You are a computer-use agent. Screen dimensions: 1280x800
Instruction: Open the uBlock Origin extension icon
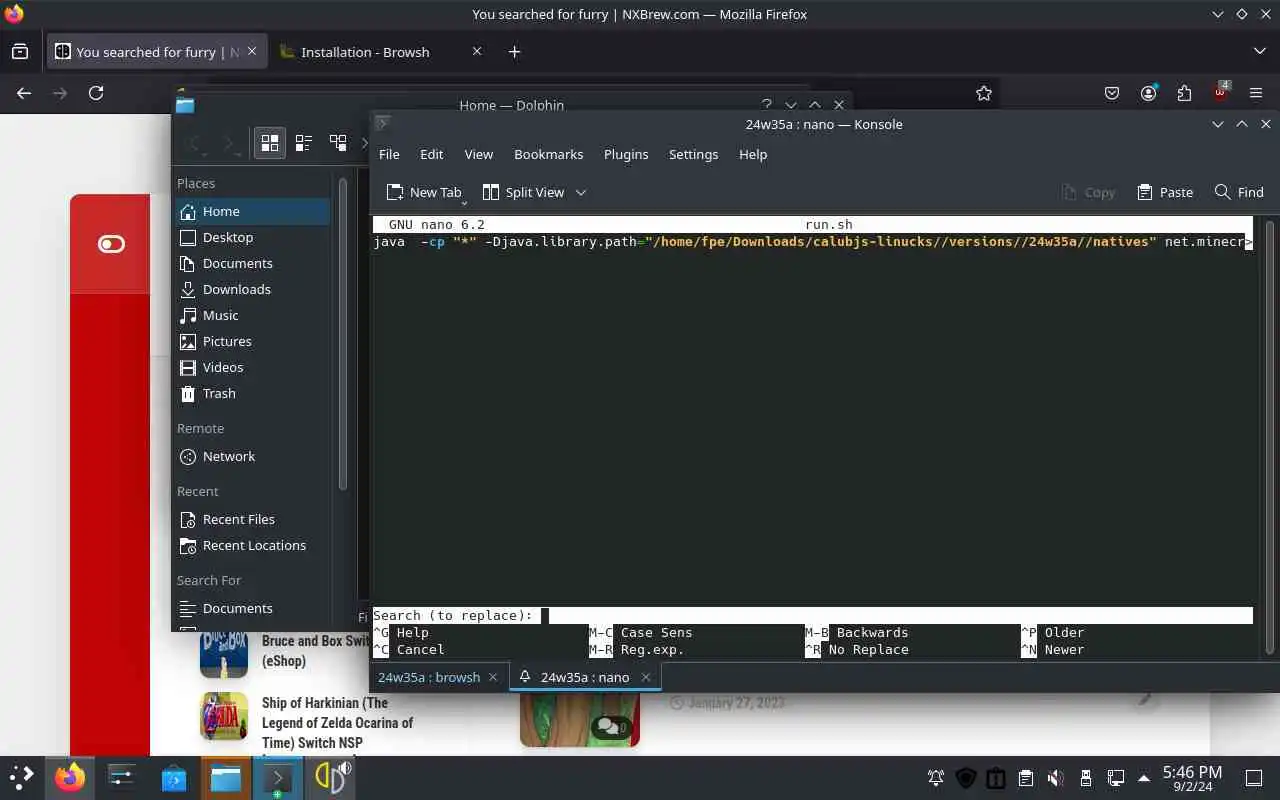[x=1220, y=92]
